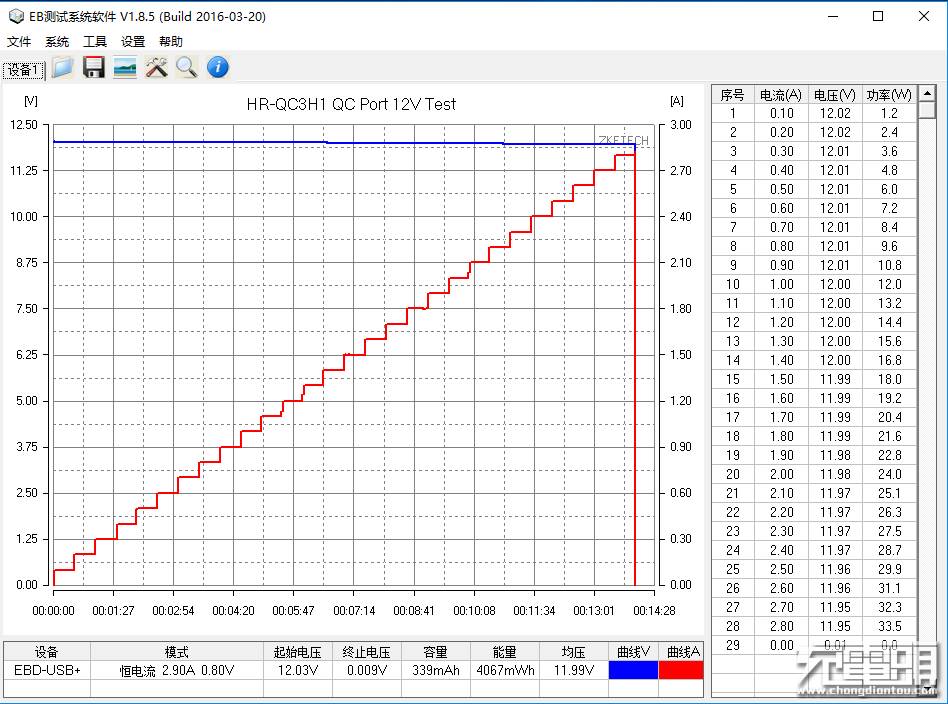
Task: Open the 设置 menu
Action: click(x=133, y=42)
